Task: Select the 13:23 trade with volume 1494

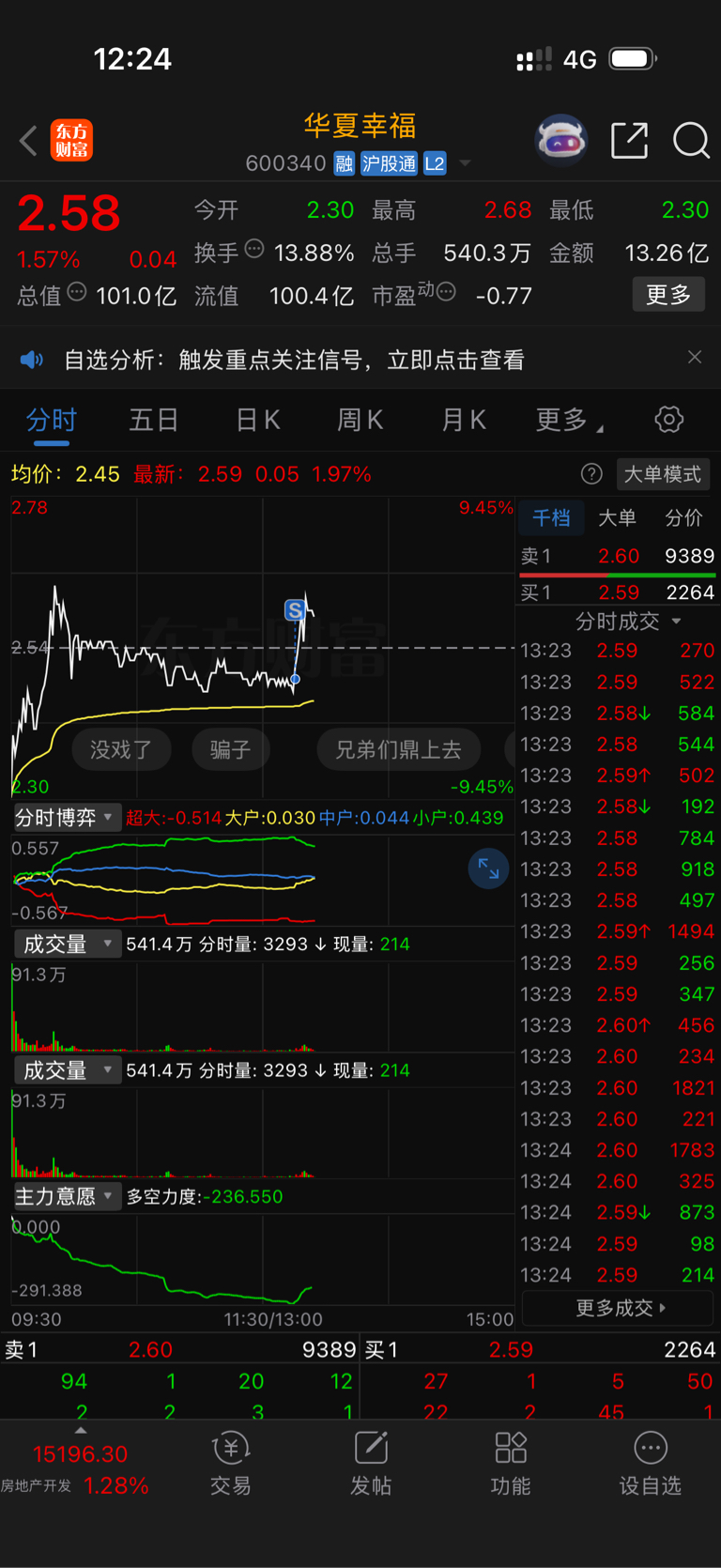Action: point(618,931)
